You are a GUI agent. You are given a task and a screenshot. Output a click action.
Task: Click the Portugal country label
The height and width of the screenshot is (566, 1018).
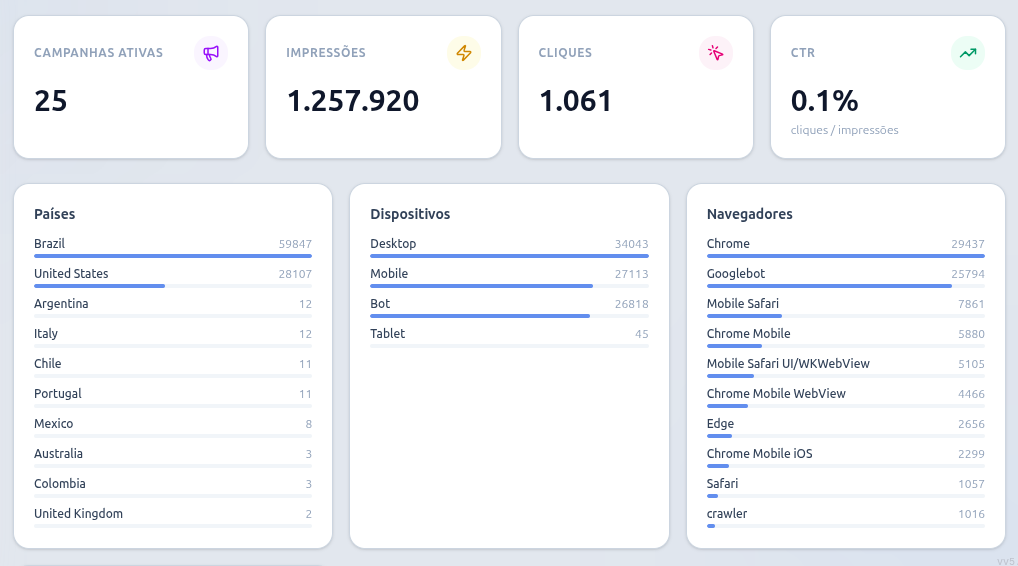click(x=58, y=393)
